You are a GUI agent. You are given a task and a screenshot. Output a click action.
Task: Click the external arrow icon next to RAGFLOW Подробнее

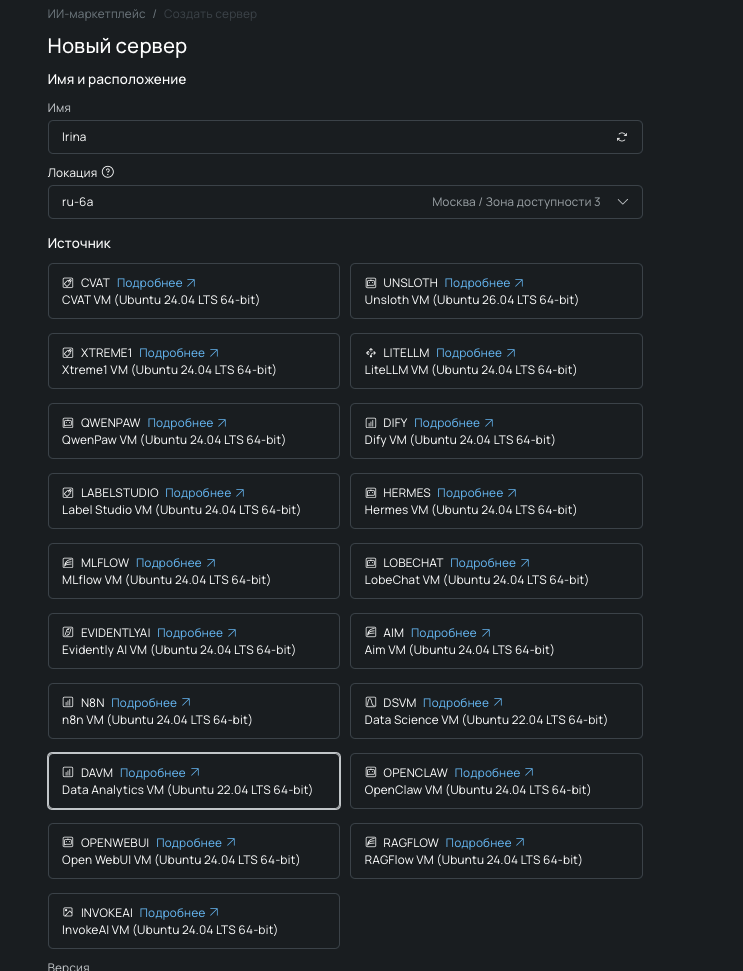pos(520,842)
